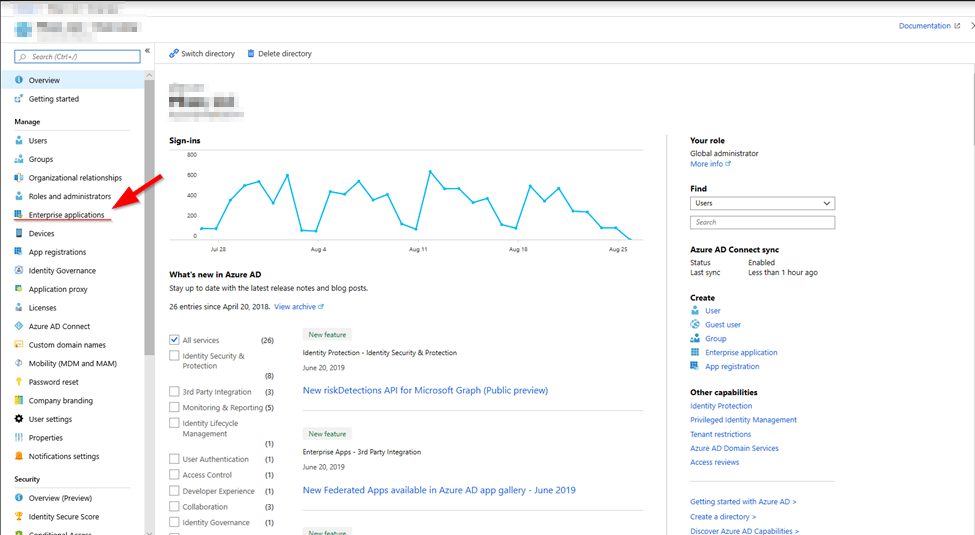Click the Groups icon in sidebar
This screenshot has width=975, height=535.
click(19, 159)
